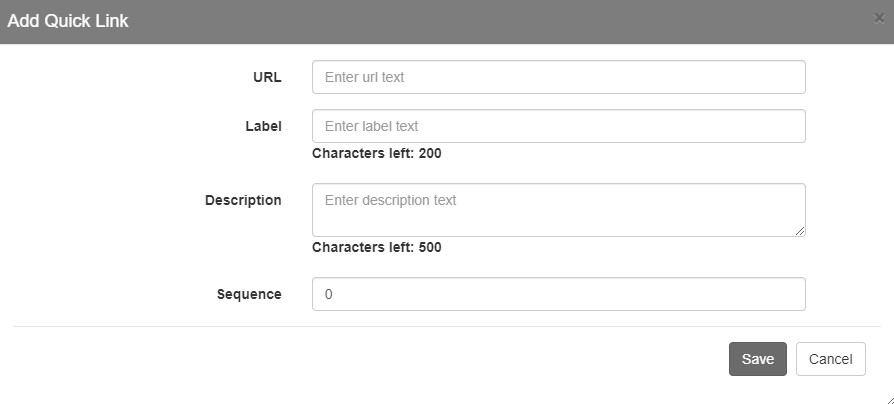Close the Add Quick Link dialog
Screen dimensions: 894x404
tap(879, 18)
